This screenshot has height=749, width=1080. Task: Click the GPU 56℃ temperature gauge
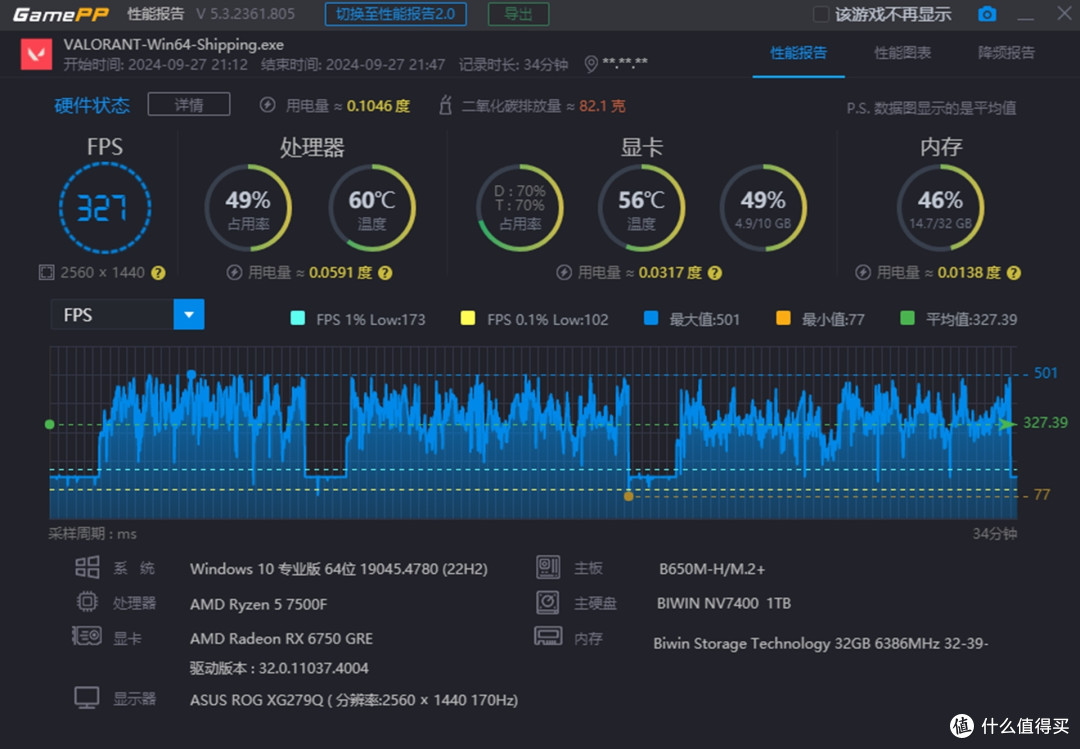coord(641,207)
